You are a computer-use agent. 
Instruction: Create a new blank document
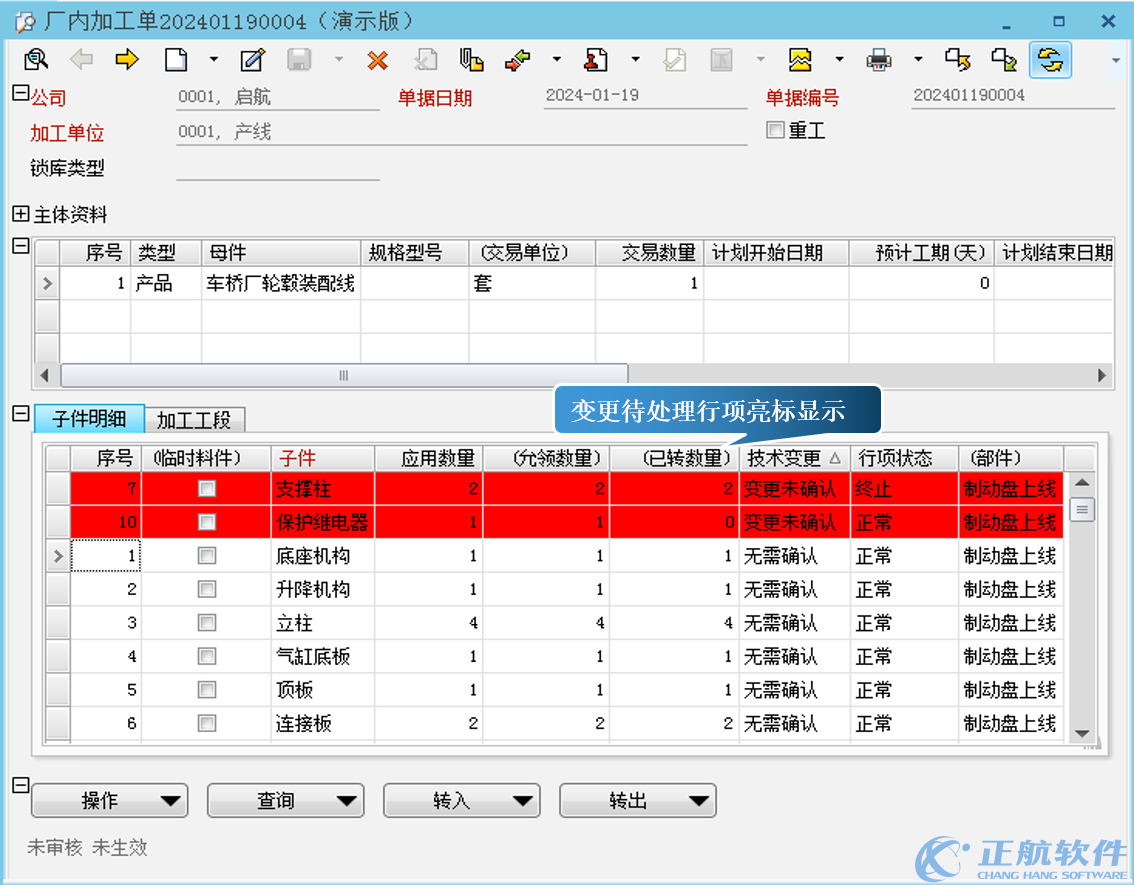176,59
